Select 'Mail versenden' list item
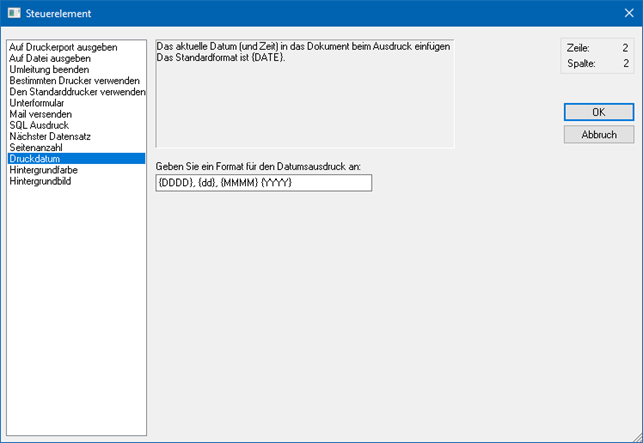Image resolution: width=643 pixels, height=443 pixels. tap(40, 114)
